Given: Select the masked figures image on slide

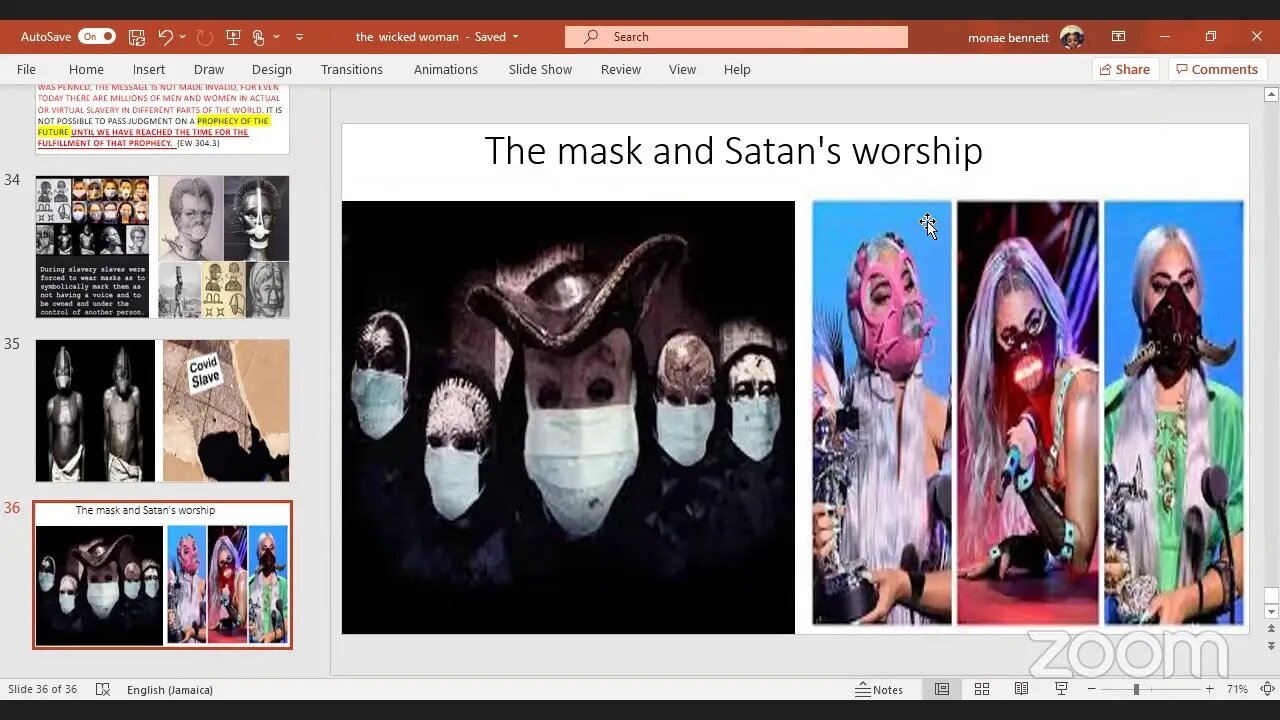Looking at the screenshot, I should 568,417.
